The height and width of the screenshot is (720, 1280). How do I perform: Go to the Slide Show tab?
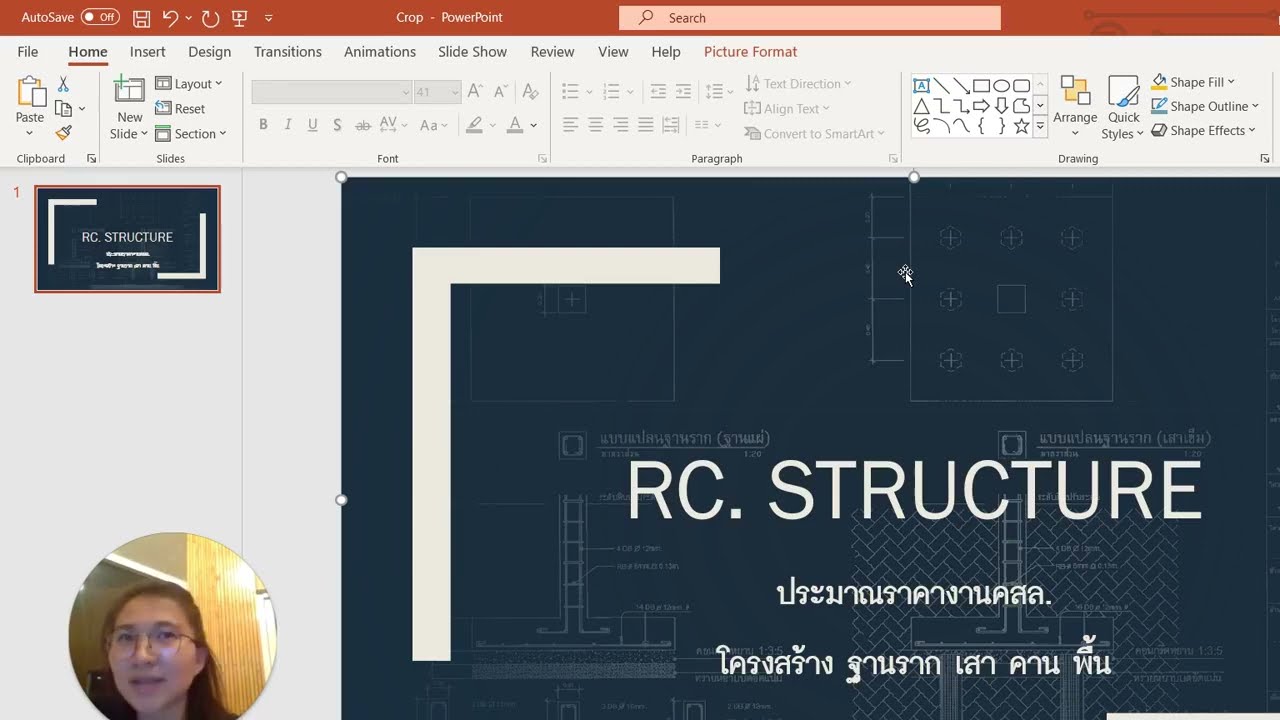point(472,52)
